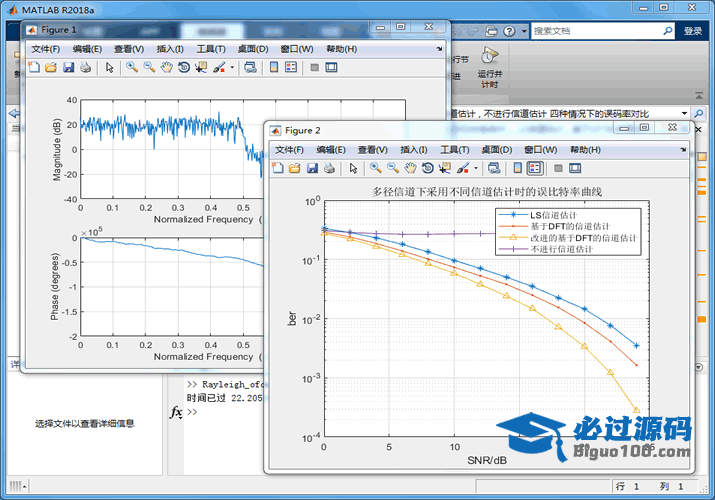Expand Brush tool color dropdown in Figure 2
Screen dimensions: 715x500
[477, 169]
